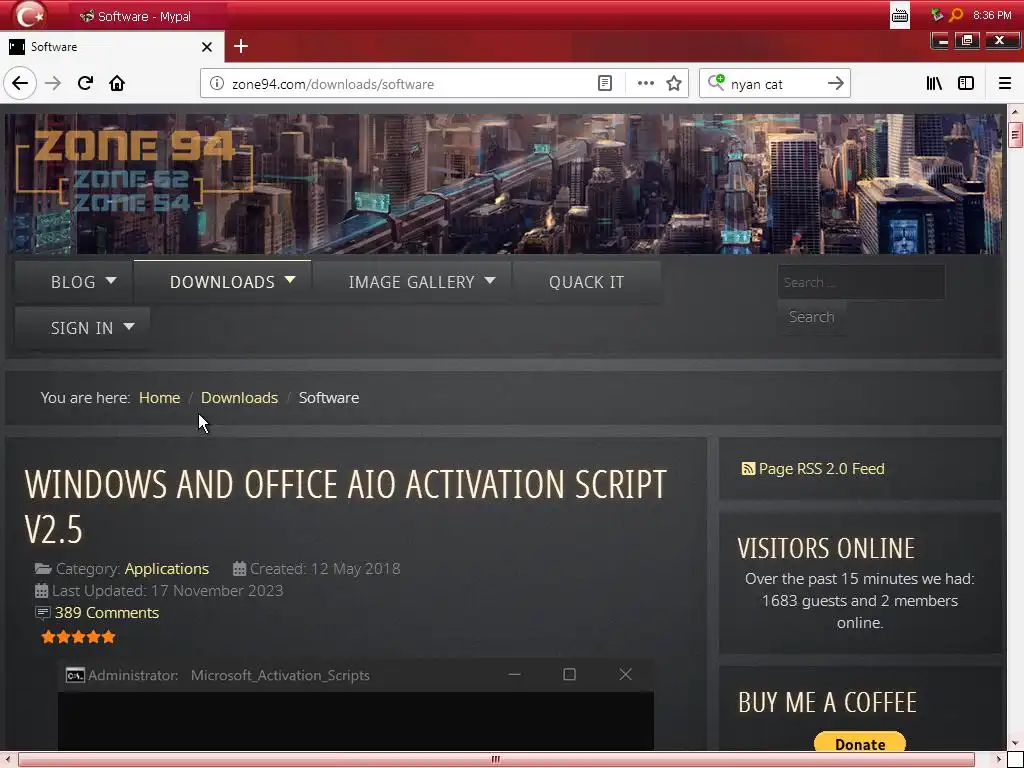Open the Start menu flag orb
1024x768 pixels.
[x=29, y=15]
